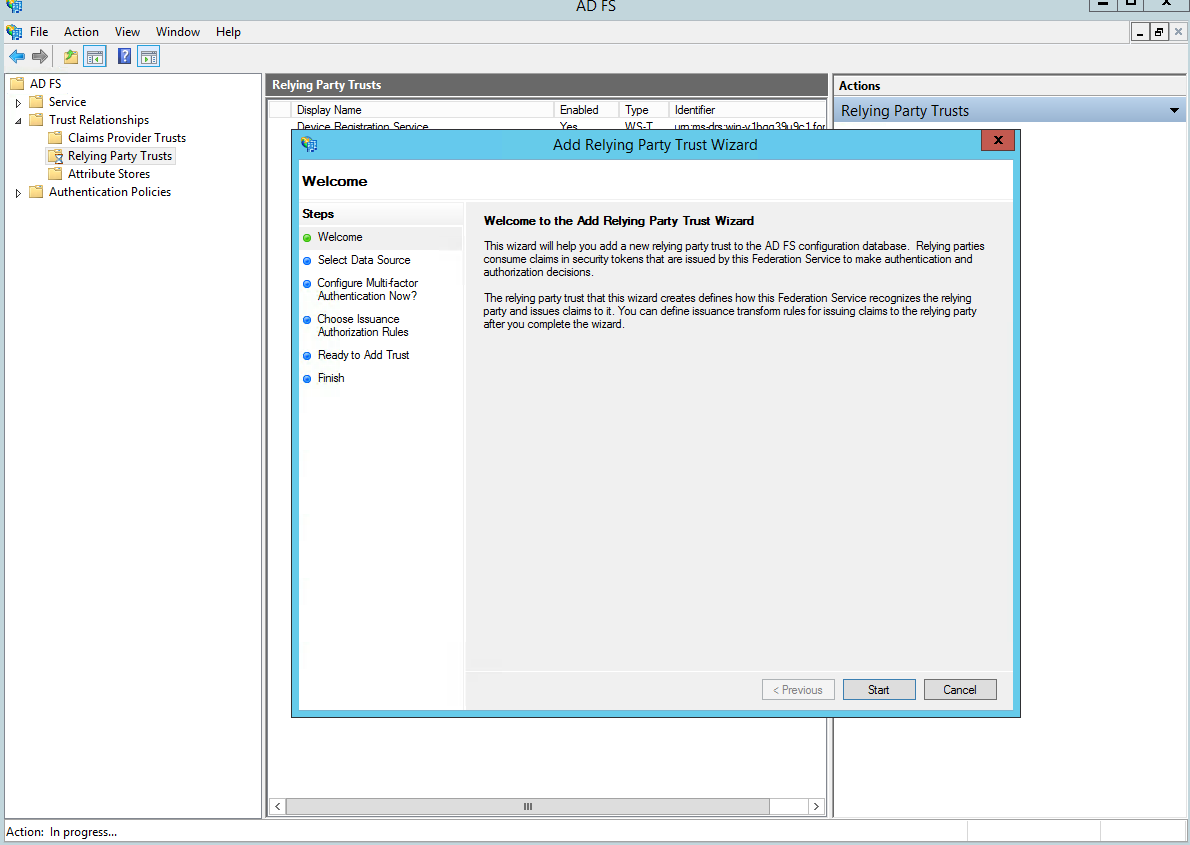
Task: Toggle the Show/Hide Console Tree icon
Action: coord(95,57)
